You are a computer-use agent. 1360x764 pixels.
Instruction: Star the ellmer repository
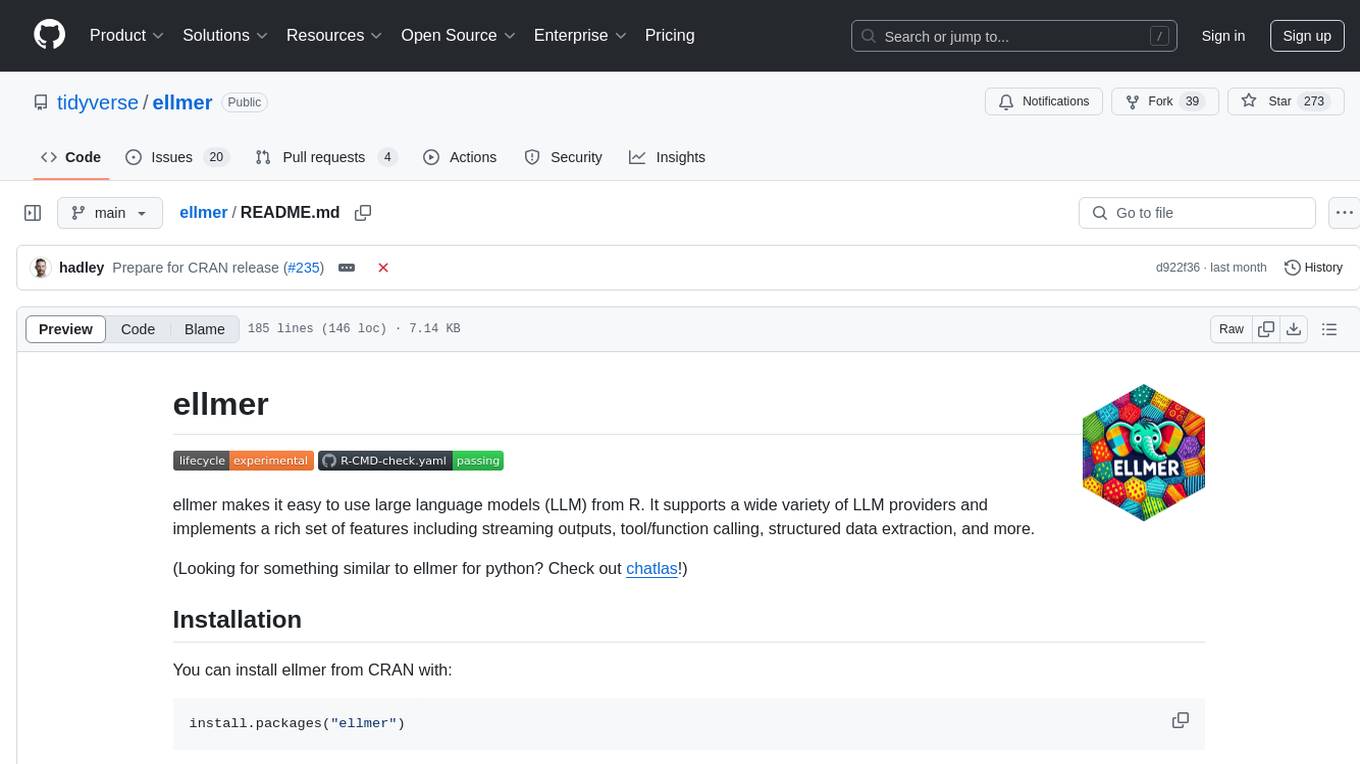pyautogui.click(x=1285, y=102)
